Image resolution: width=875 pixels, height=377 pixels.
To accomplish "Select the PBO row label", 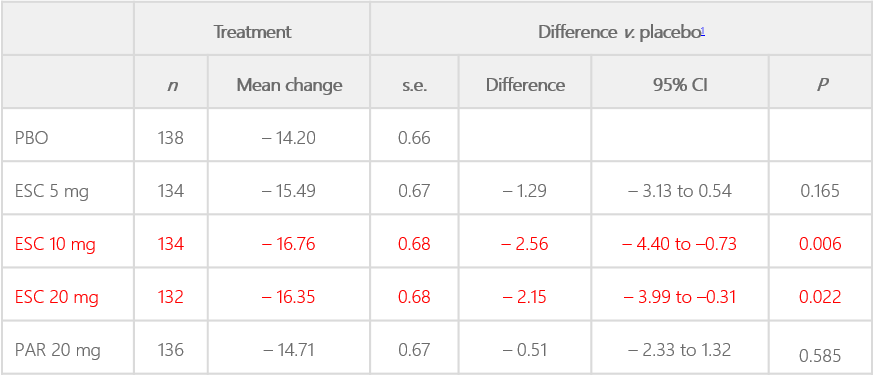I will point(32,138).
